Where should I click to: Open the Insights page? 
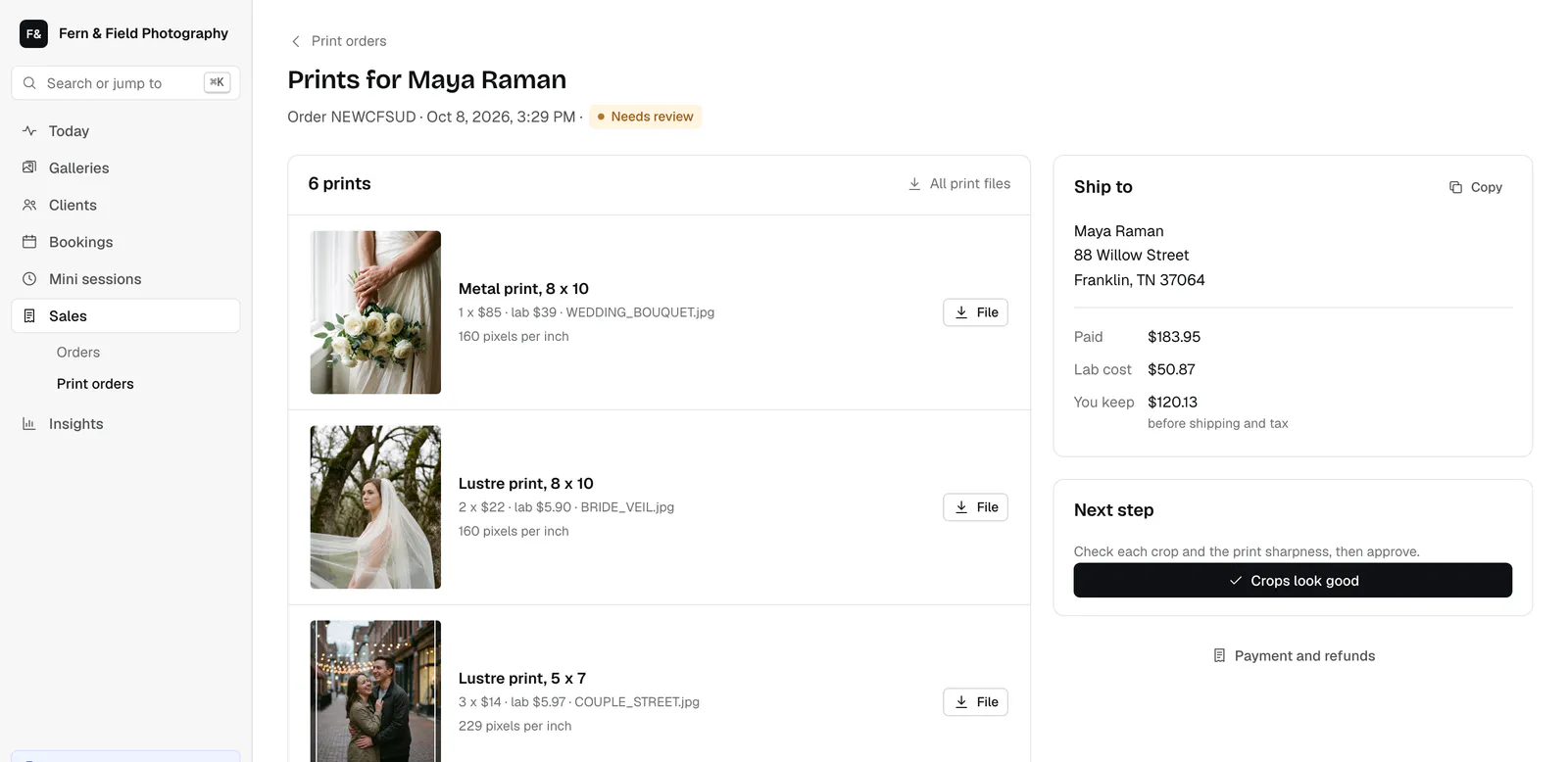click(125, 424)
